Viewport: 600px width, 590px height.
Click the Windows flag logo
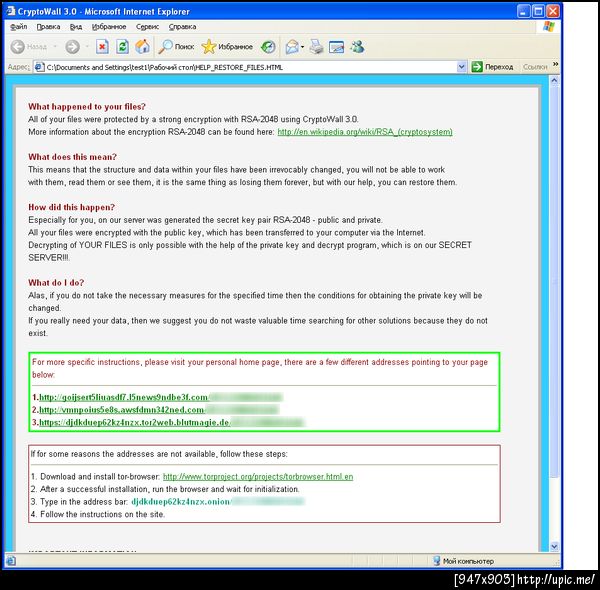click(x=549, y=26)
